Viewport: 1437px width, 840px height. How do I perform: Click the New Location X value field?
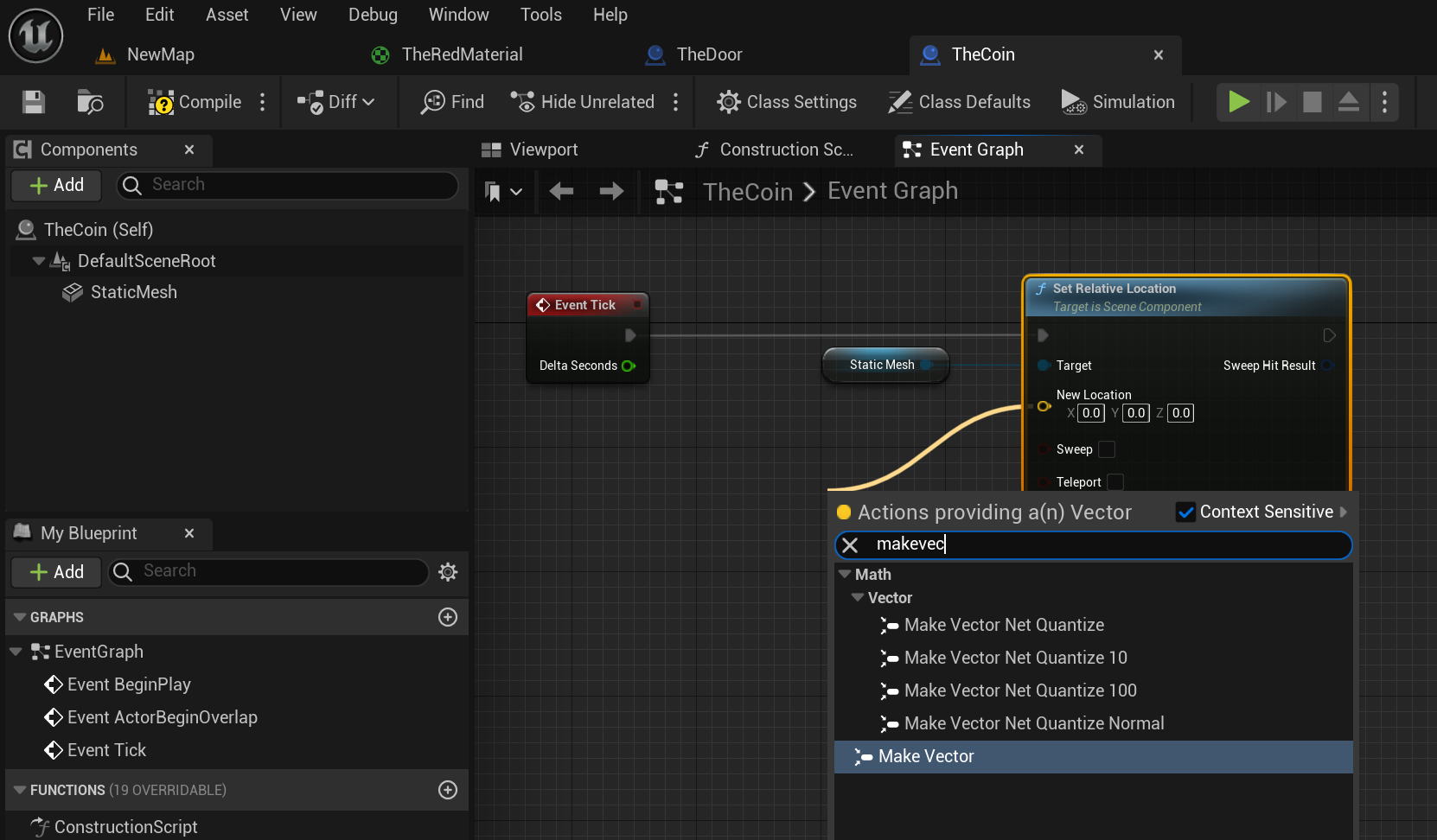coord(1091,413)
